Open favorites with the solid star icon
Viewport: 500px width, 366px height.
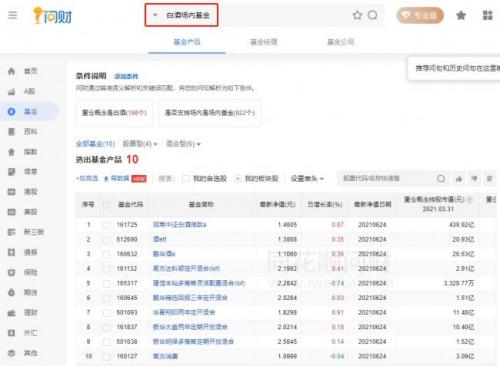461,15
